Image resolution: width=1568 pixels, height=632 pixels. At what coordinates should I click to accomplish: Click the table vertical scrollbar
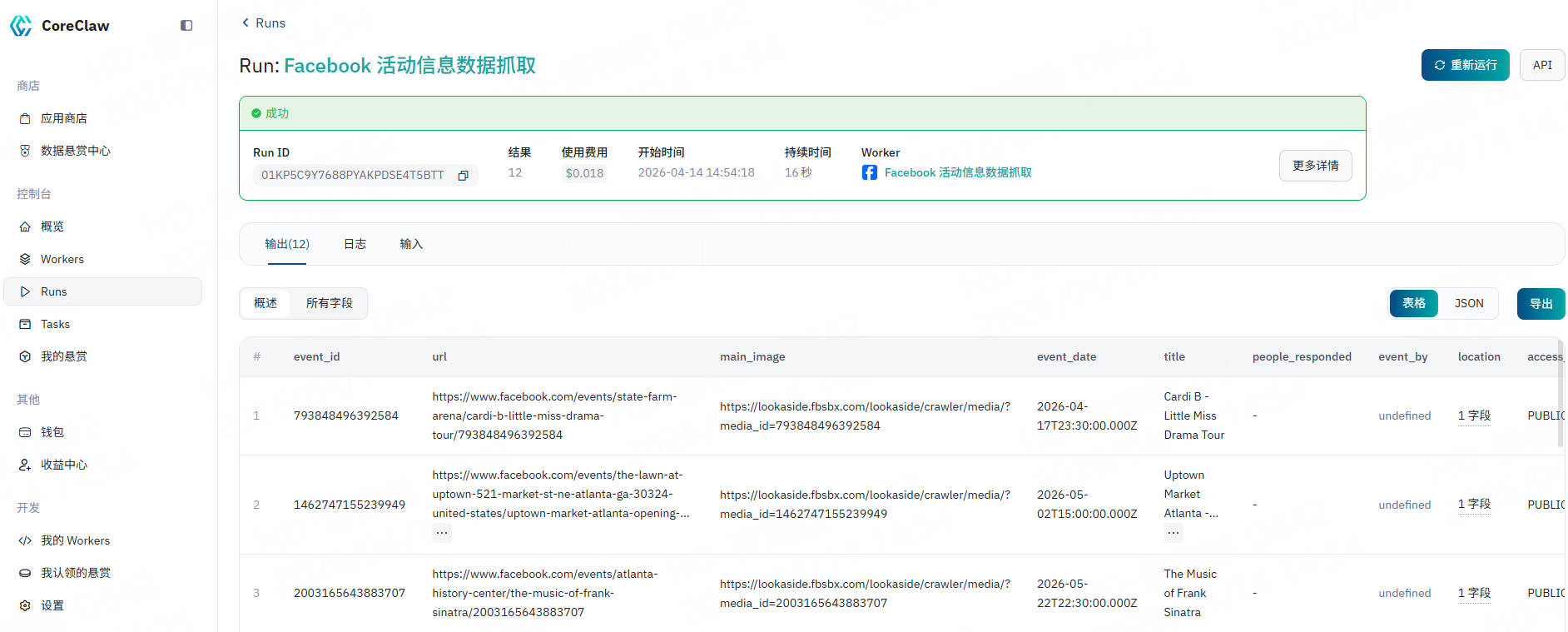click(x=1560, y=393)
